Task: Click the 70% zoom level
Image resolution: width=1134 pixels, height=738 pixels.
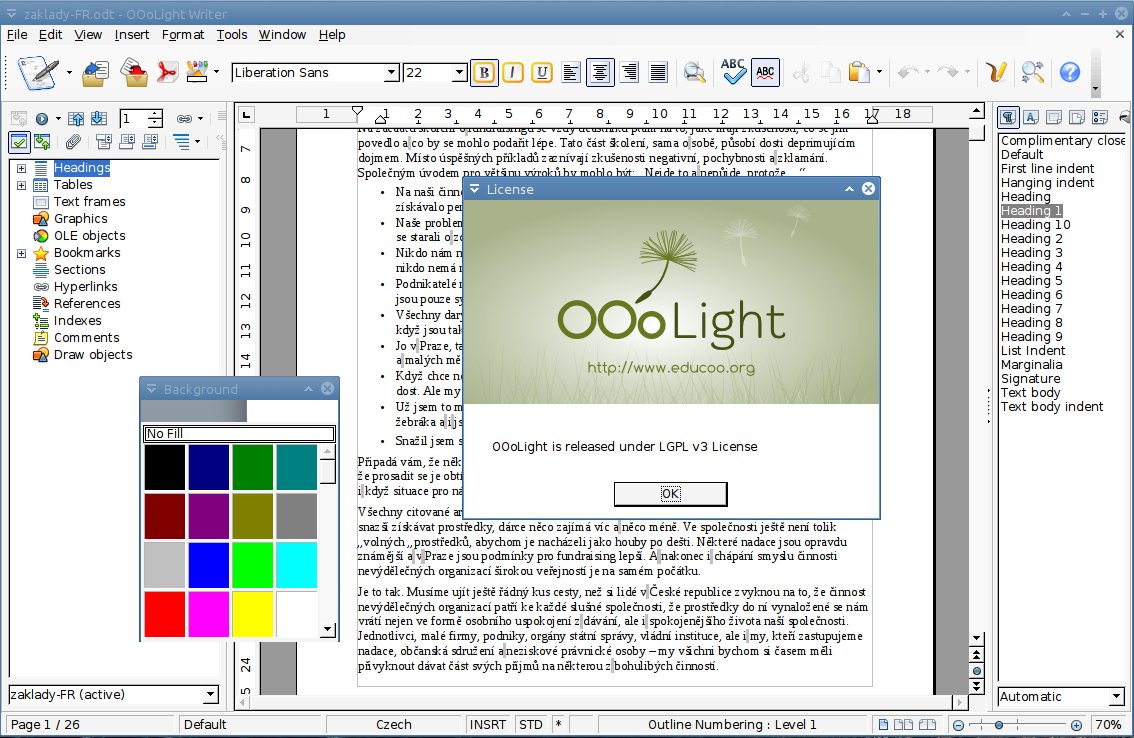Action: pyautogui.click(x=1108, y=724)
